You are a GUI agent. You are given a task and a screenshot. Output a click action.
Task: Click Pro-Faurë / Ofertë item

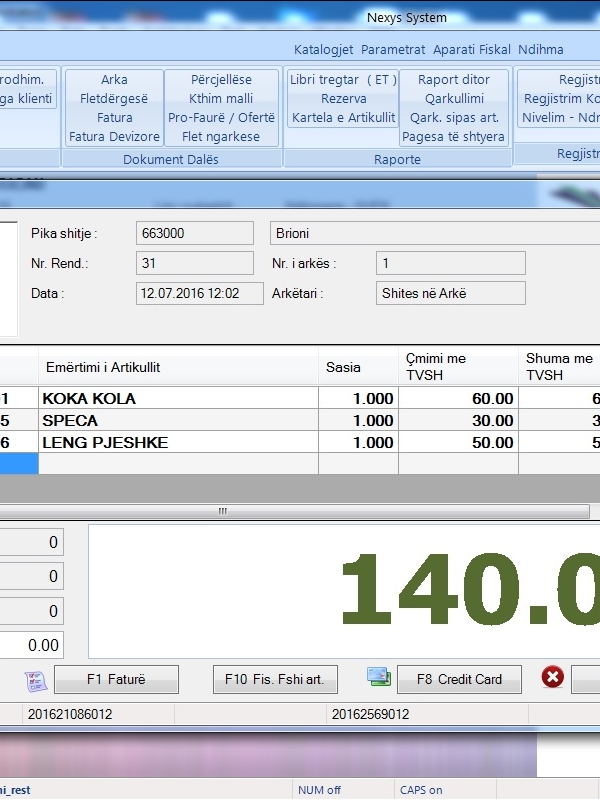pyautogui.click(x=221, y=118)
